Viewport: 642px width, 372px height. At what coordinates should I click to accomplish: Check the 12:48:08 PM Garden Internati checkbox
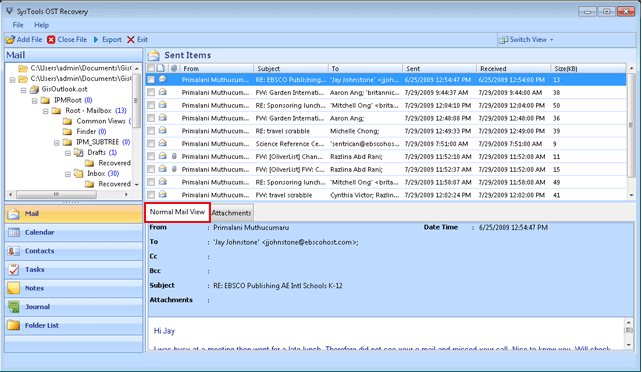151,118
